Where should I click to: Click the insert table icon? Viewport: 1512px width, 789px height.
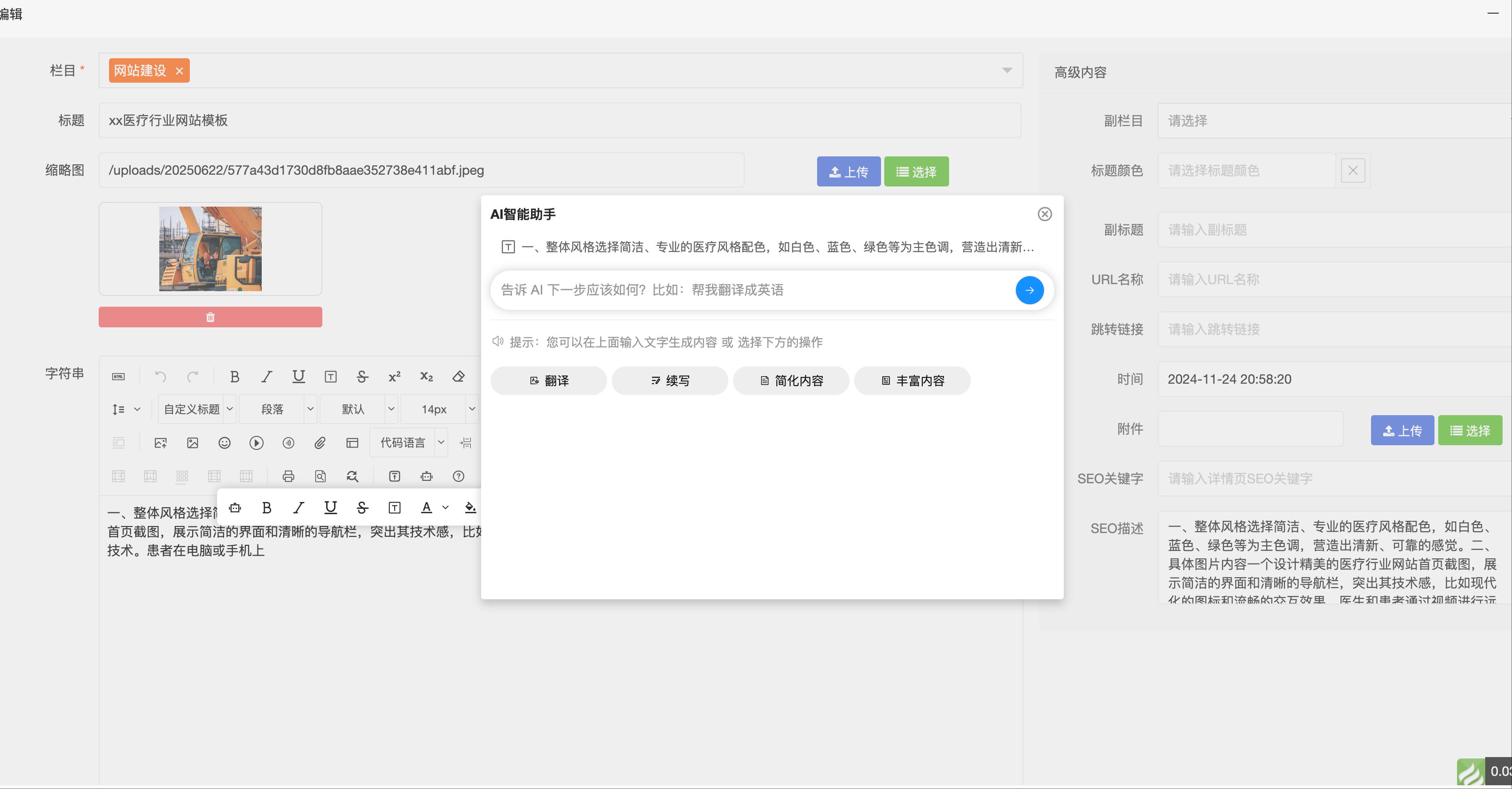(353, 443)
